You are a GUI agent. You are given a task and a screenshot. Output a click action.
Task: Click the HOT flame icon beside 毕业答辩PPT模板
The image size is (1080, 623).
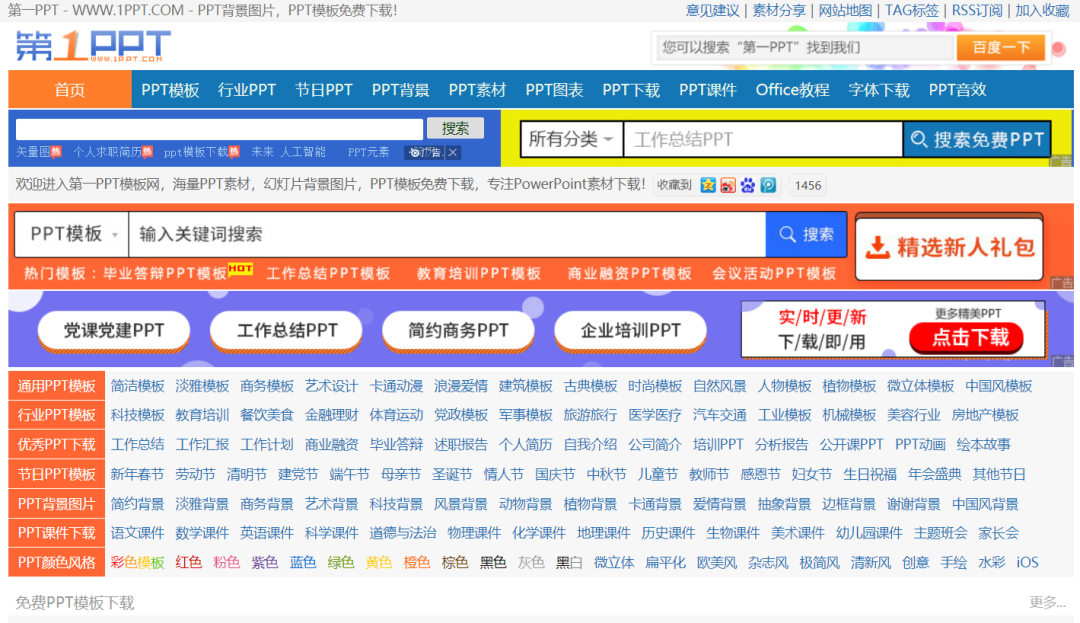tap(239, 270)
